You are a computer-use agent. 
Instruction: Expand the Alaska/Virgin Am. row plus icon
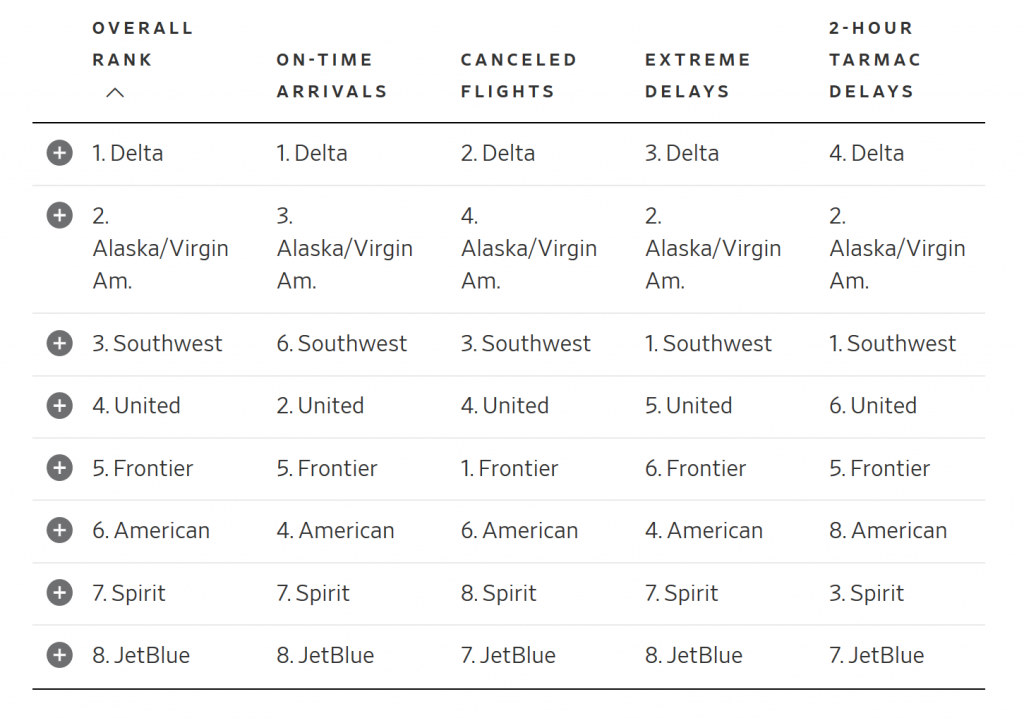tap(59, 215)
